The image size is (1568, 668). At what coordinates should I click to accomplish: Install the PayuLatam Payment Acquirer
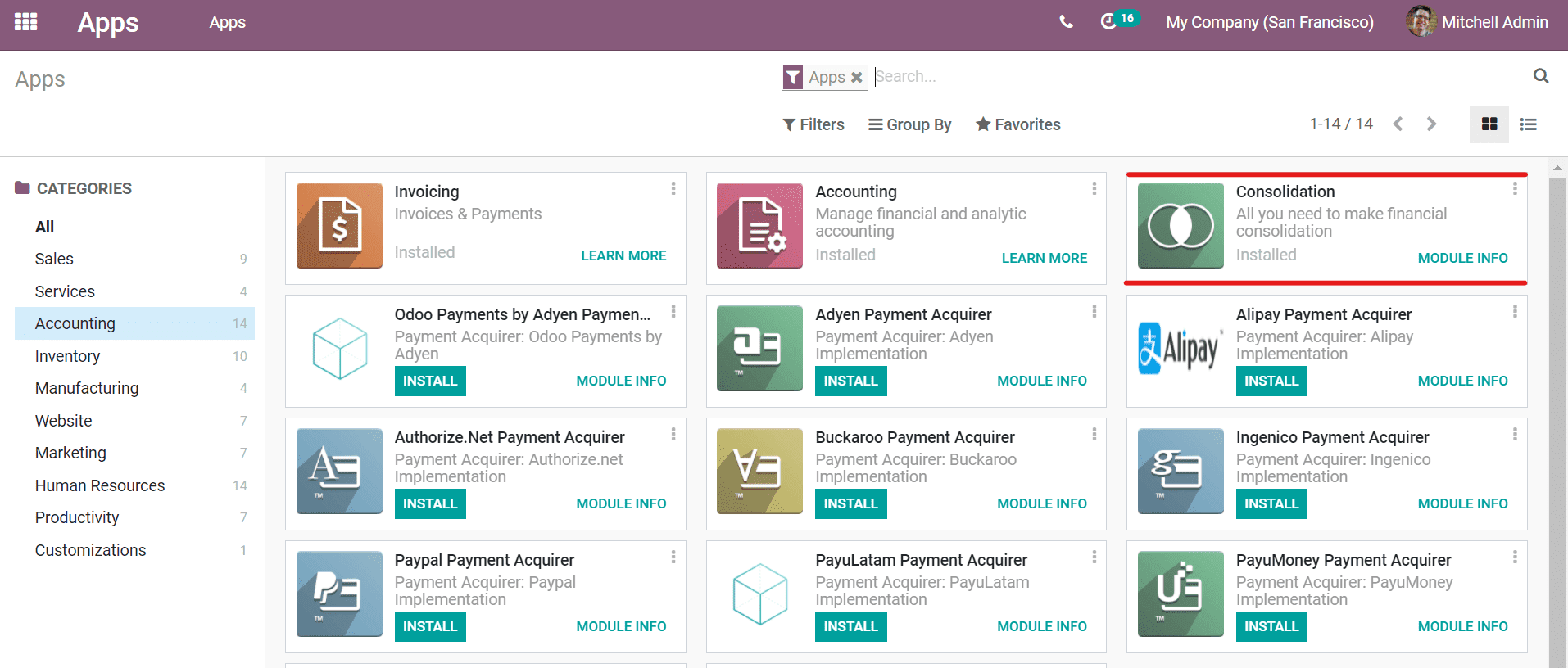click(x=850, y=626)
